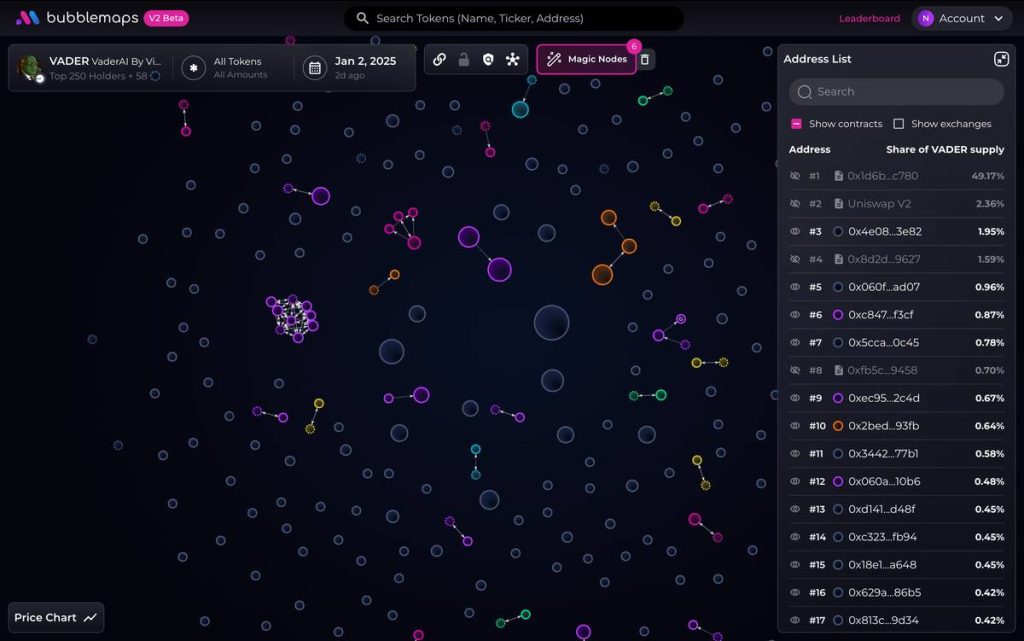1024x641 pixels.
Task: Open the Leaderboard link
Action: click(x=869, y=18)
